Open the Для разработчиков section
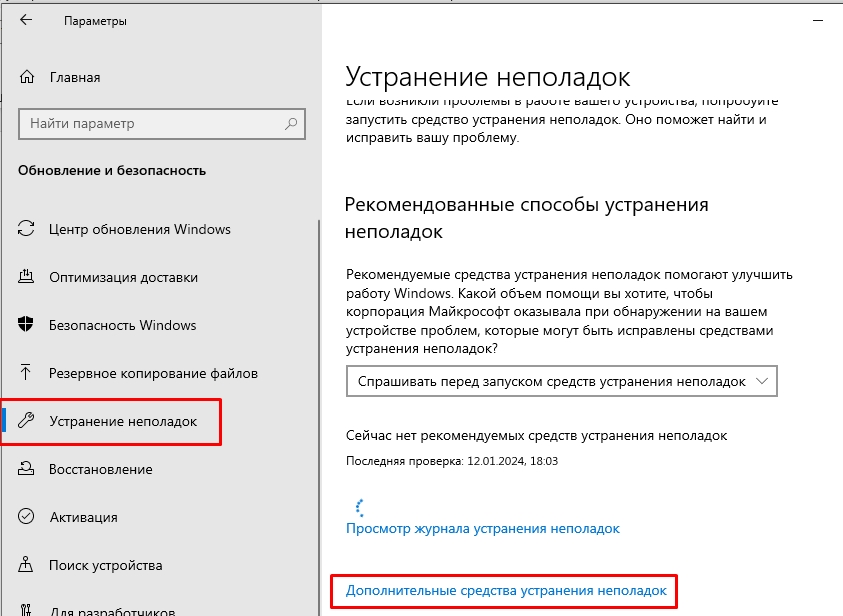843x616 pixels. click(112, 610)
